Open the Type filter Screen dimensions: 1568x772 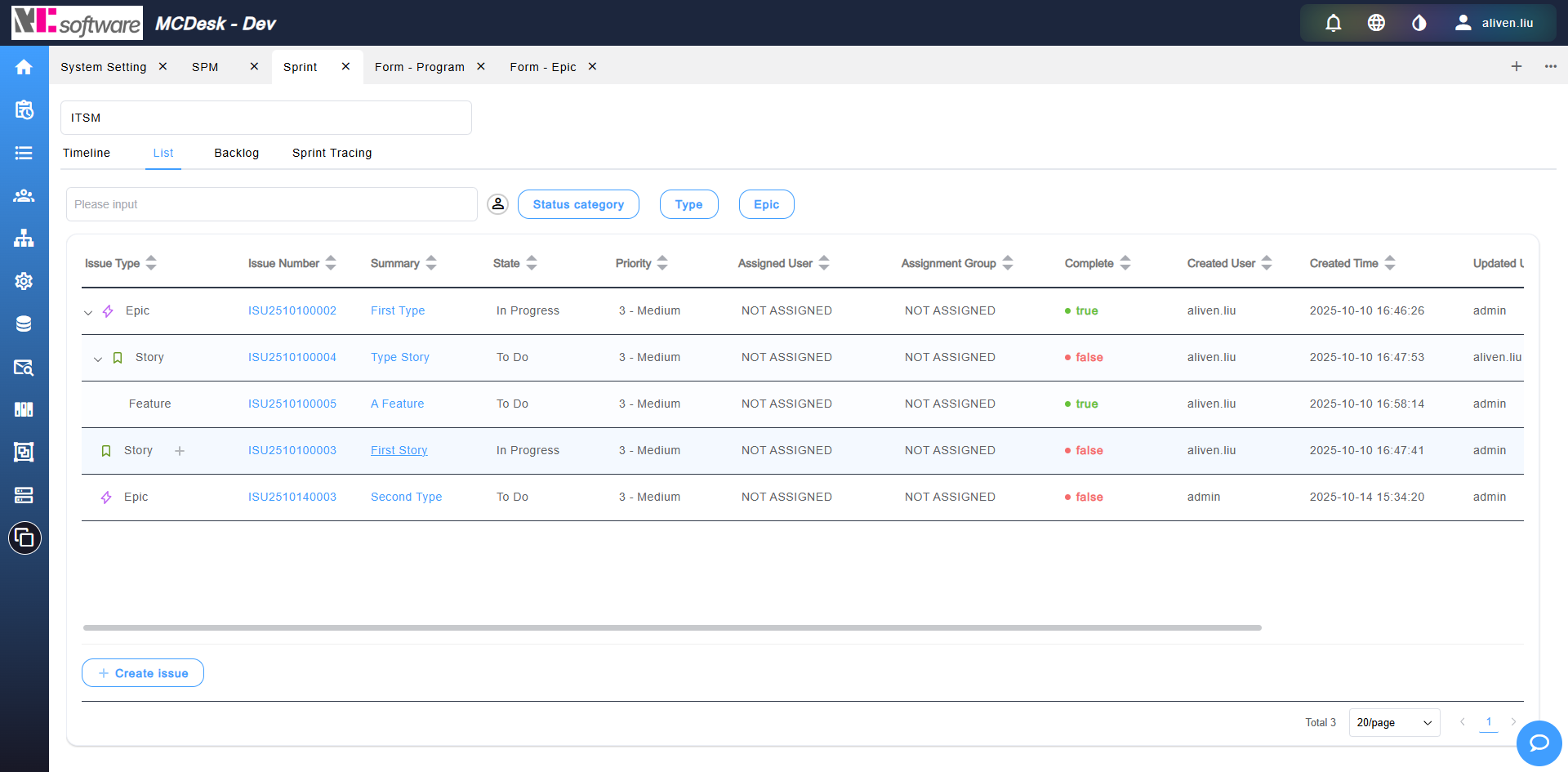coord(689,204)
